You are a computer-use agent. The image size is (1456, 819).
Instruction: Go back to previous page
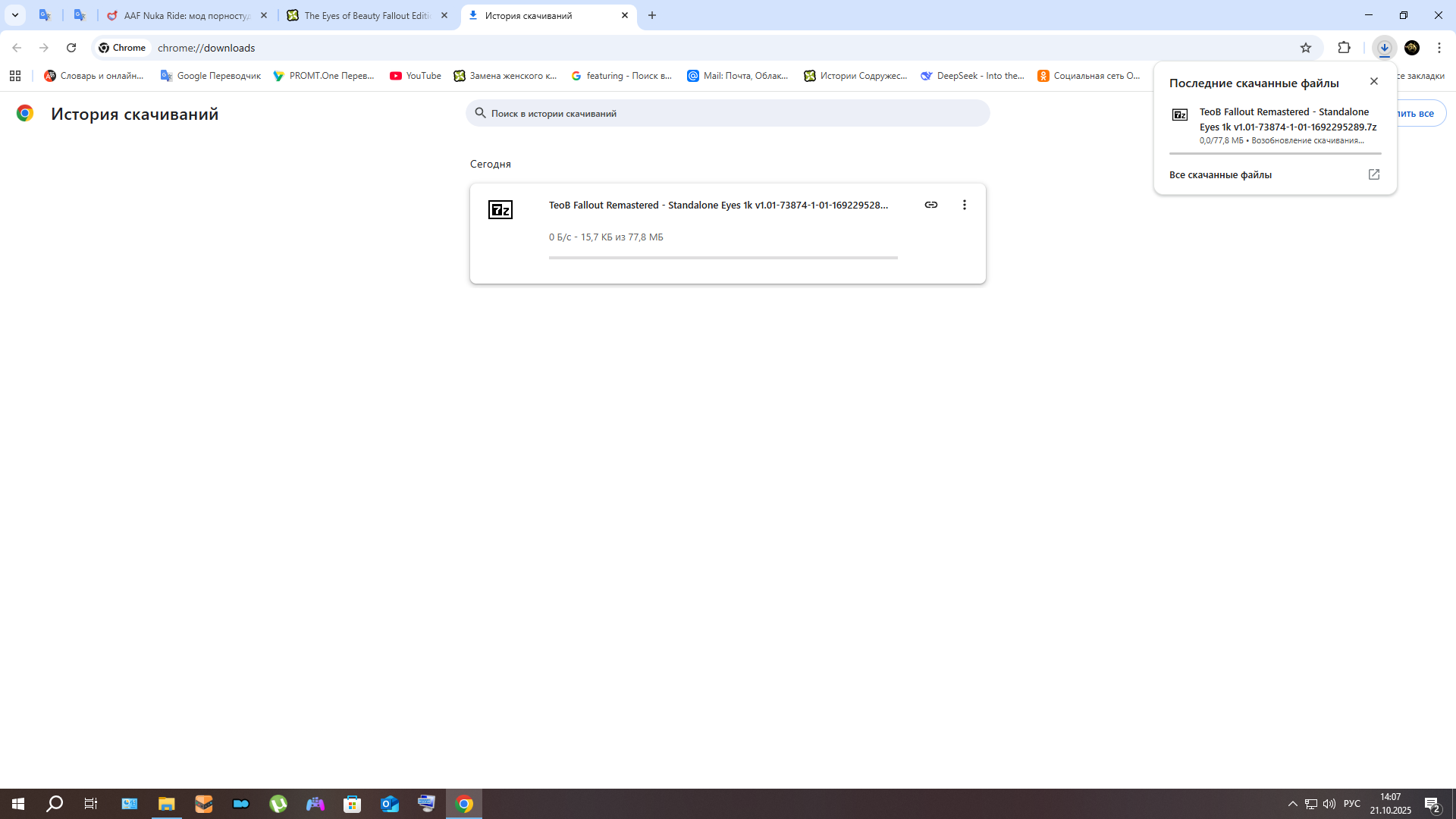(17, 48)
